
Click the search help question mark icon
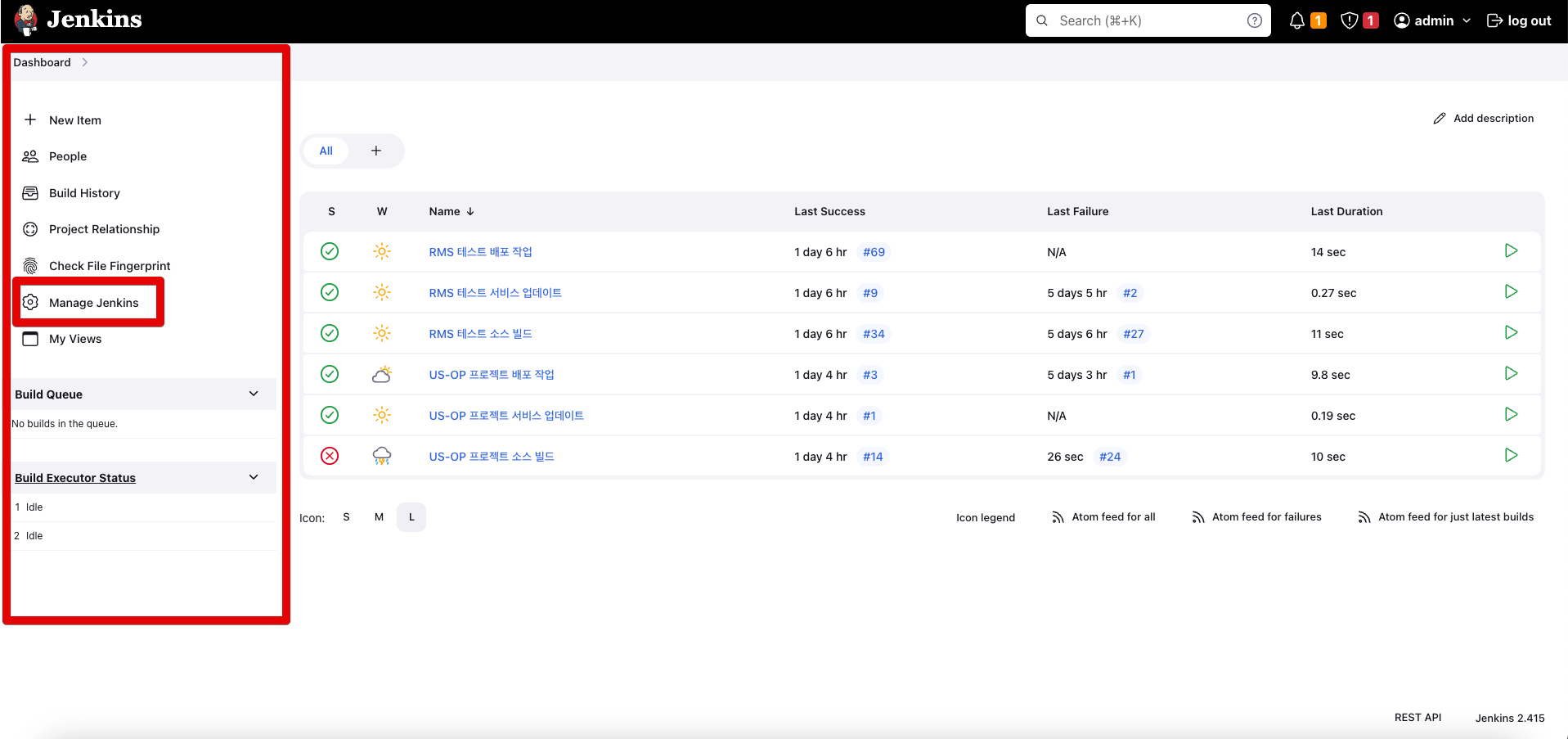click(x=1254, y=20)
